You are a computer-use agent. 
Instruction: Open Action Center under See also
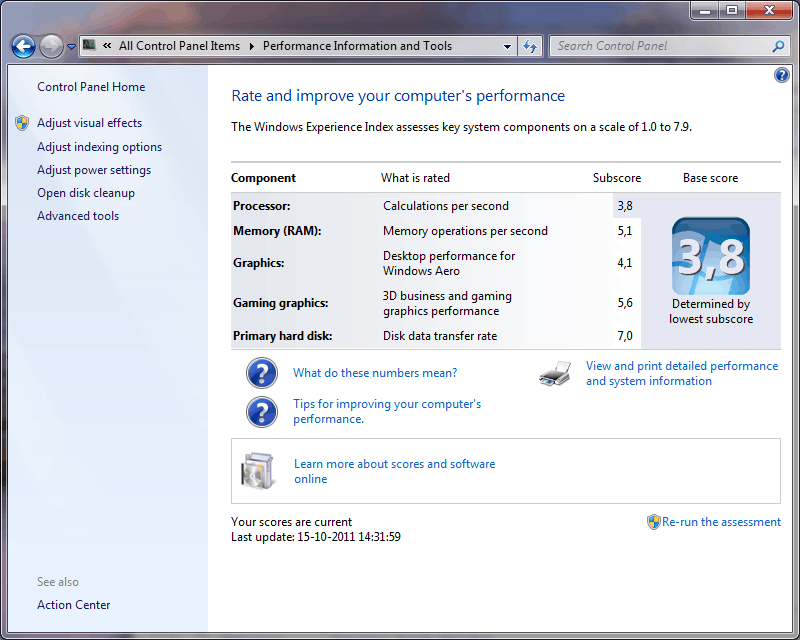click(73, 605)
